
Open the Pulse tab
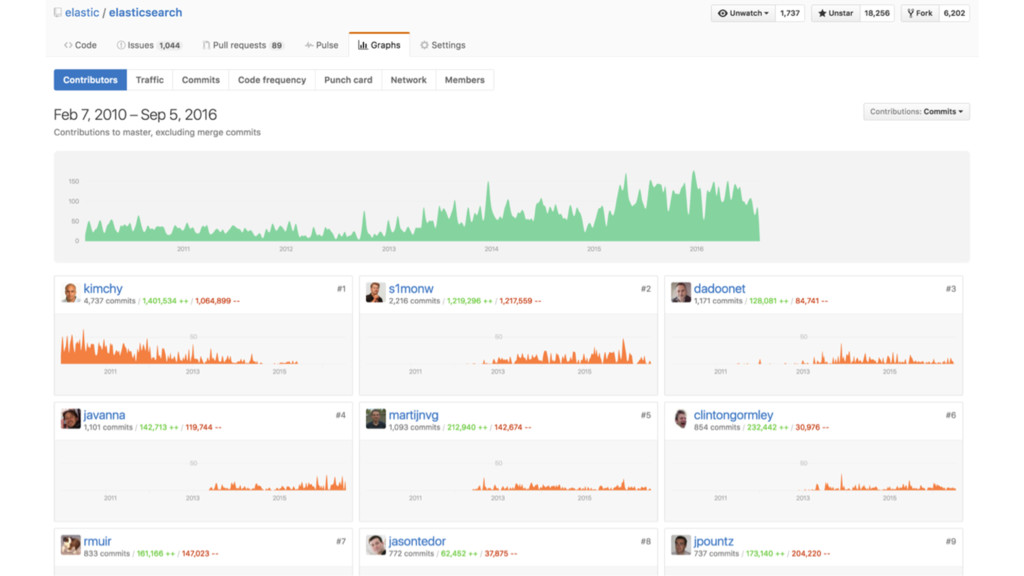[321, 45]
